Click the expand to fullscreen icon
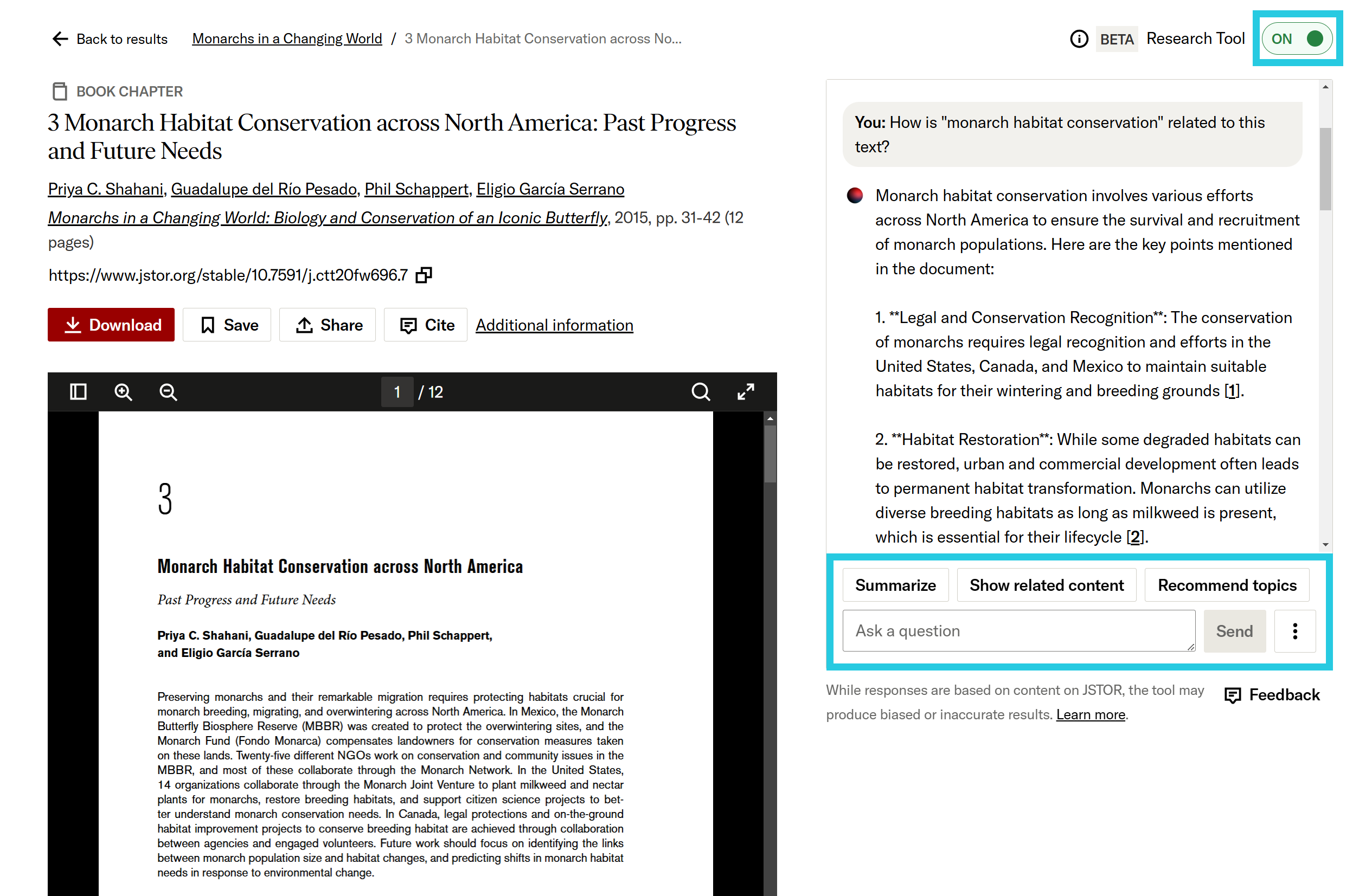Image resolution: width=1372 pixels, height=896 pixels. point(746,391)
